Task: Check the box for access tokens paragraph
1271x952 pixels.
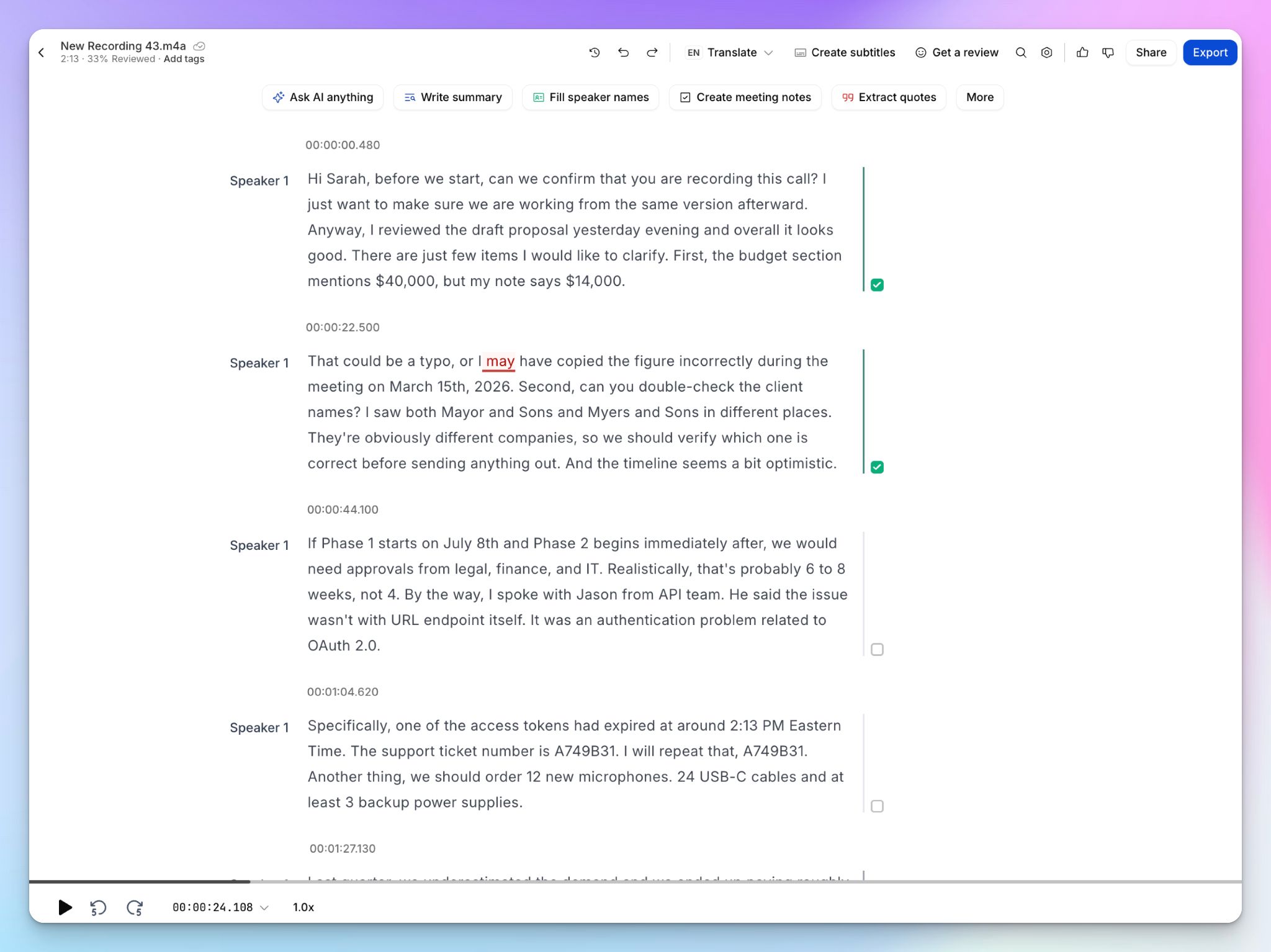Action: pos(877,806)
